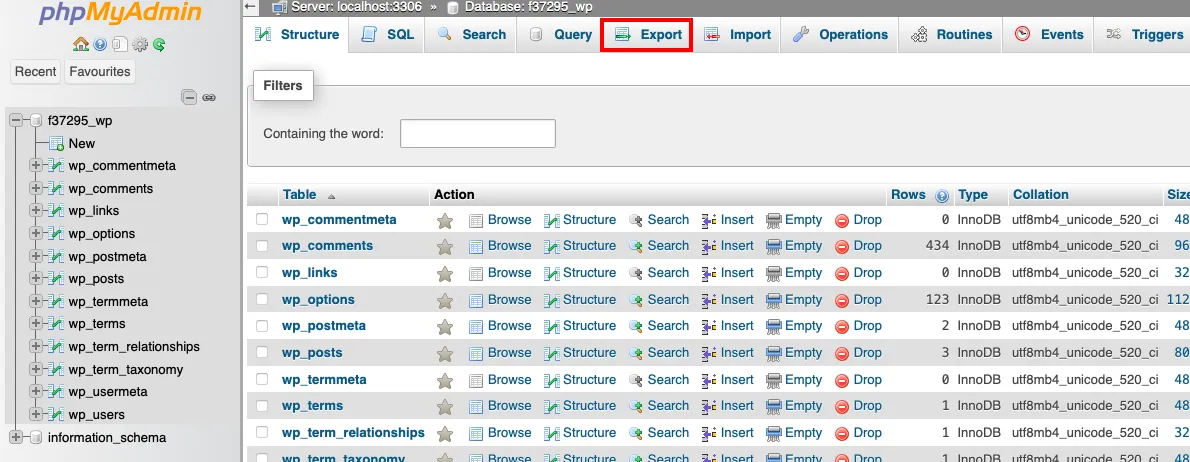1190x462 pixels.
Task: Click Structure link in wp_terms row
Action: pyautogui.click(x=589, y=406)
